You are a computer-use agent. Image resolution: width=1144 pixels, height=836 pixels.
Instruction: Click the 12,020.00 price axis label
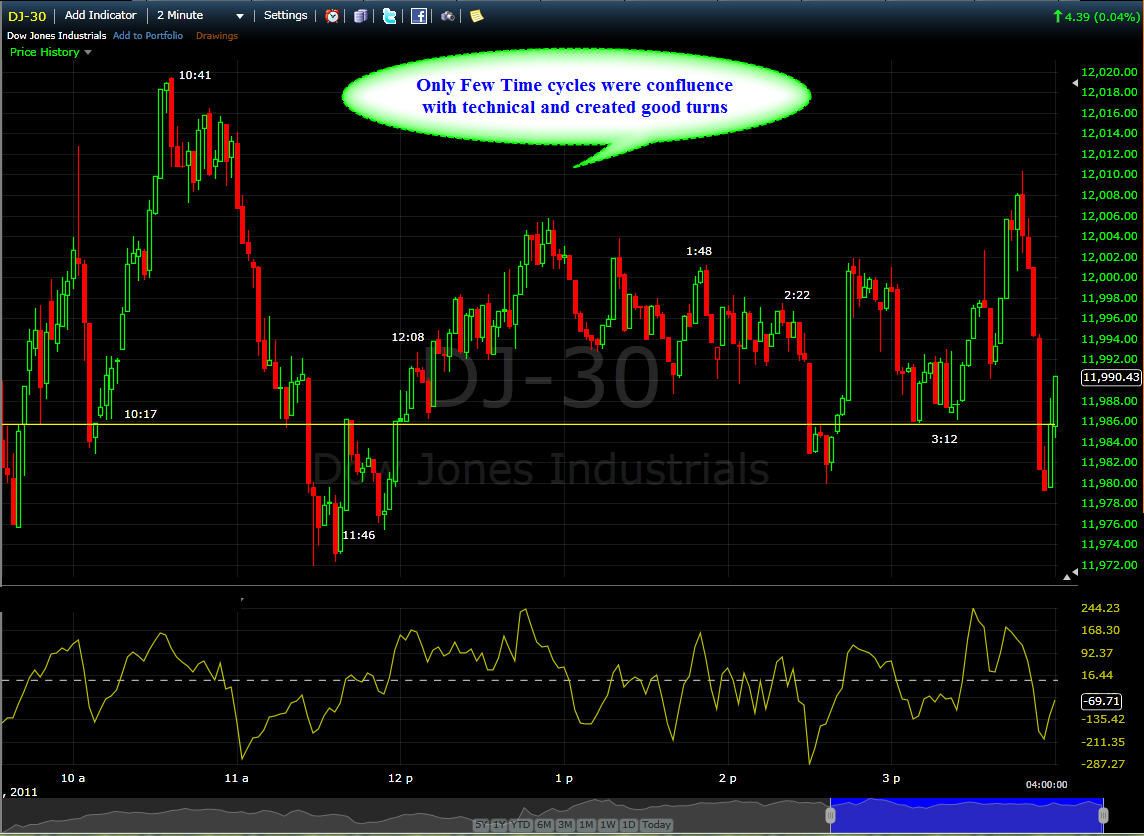(x=1109, y=72)
